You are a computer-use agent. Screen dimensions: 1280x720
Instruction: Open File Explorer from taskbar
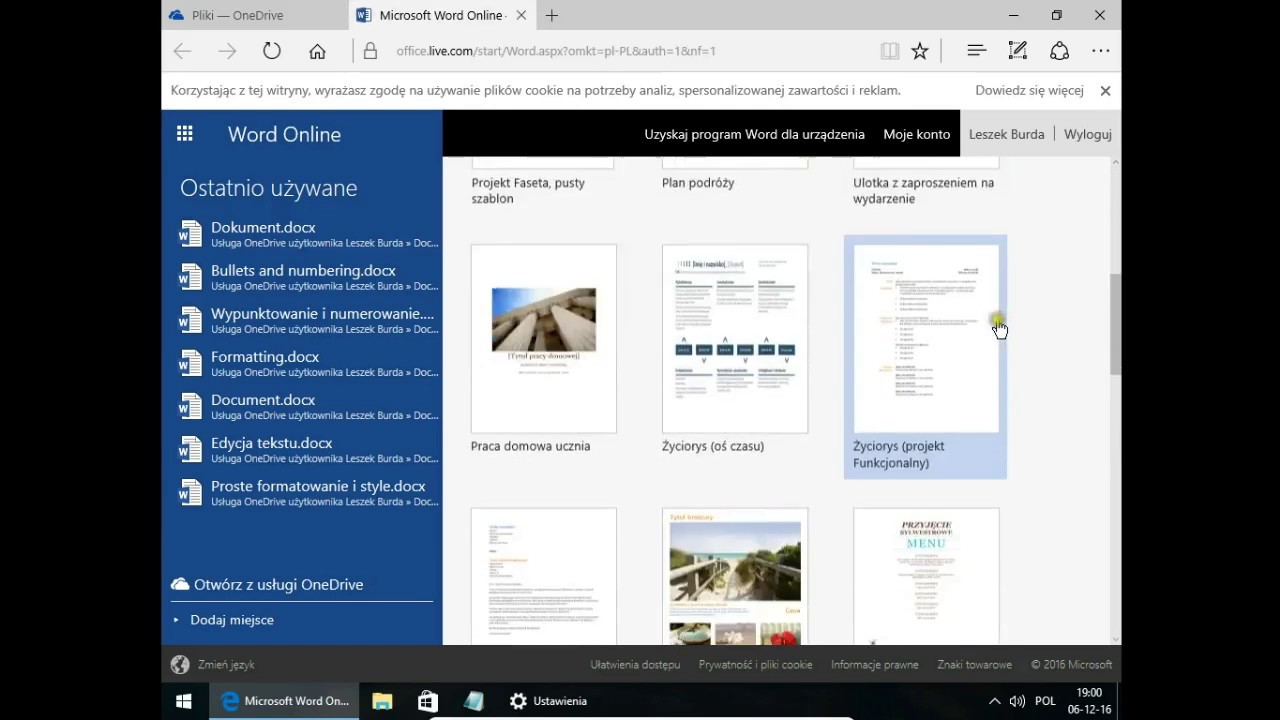(382, 701)
